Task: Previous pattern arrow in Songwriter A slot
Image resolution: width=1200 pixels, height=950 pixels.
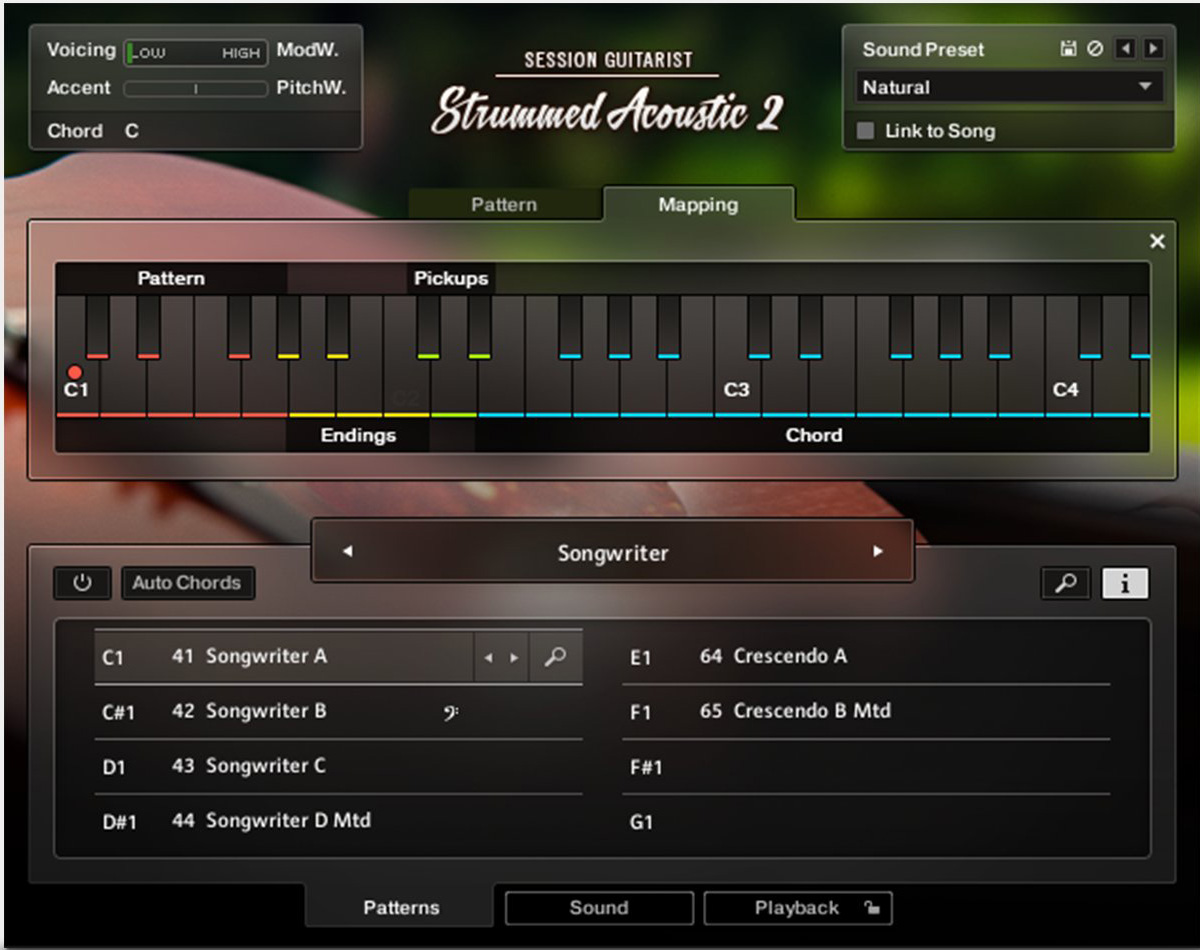Action: [488, 658]
